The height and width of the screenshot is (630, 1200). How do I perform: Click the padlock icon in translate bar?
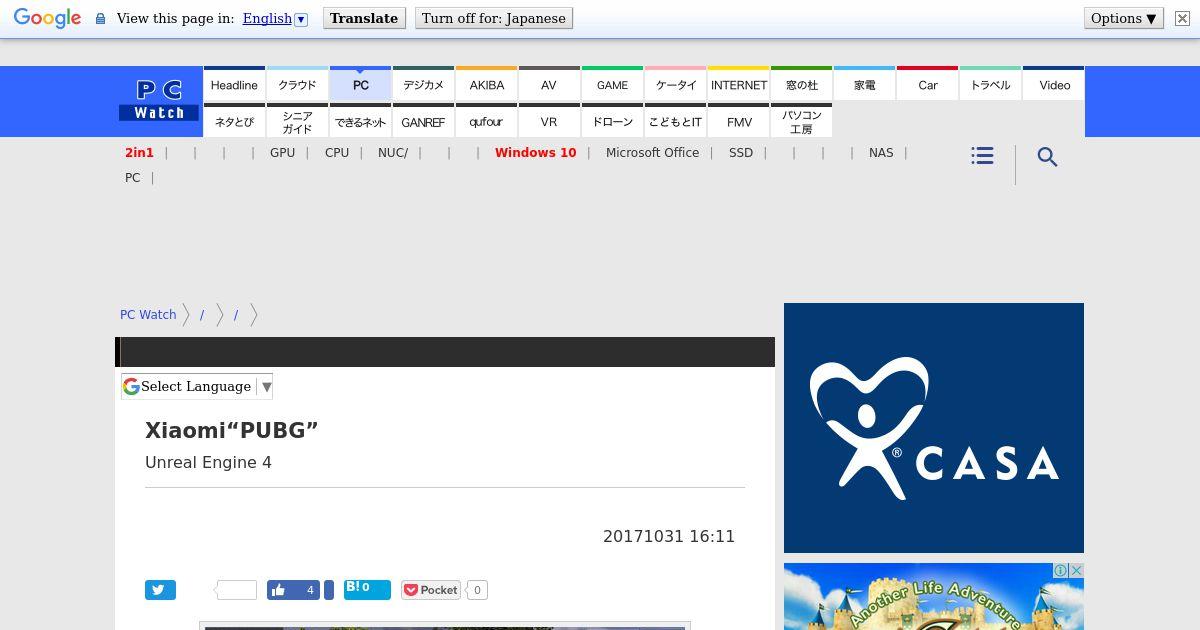(100, 18)
